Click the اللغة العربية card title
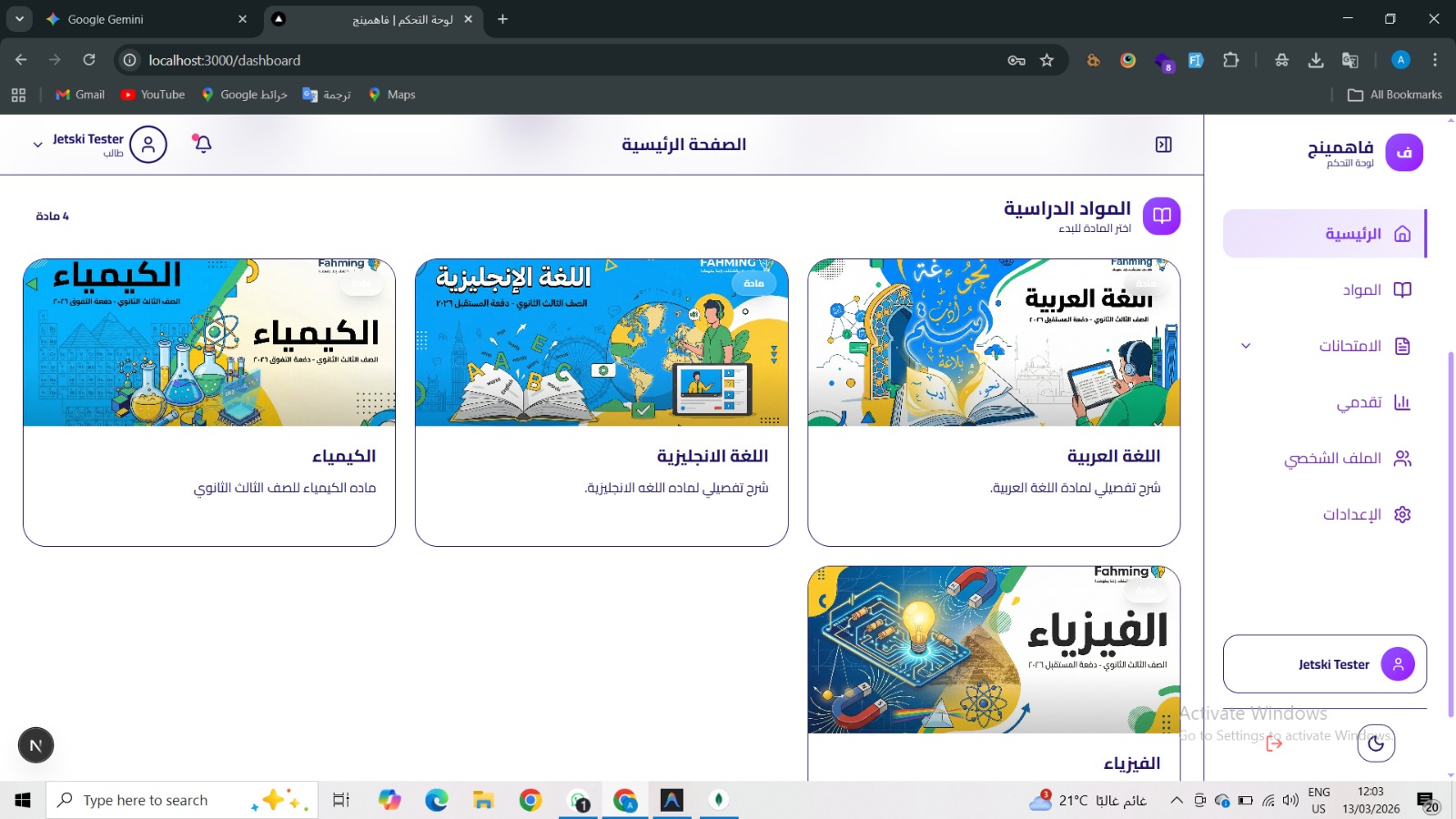The image size is (1456, 819). [x=1114, y=456]
